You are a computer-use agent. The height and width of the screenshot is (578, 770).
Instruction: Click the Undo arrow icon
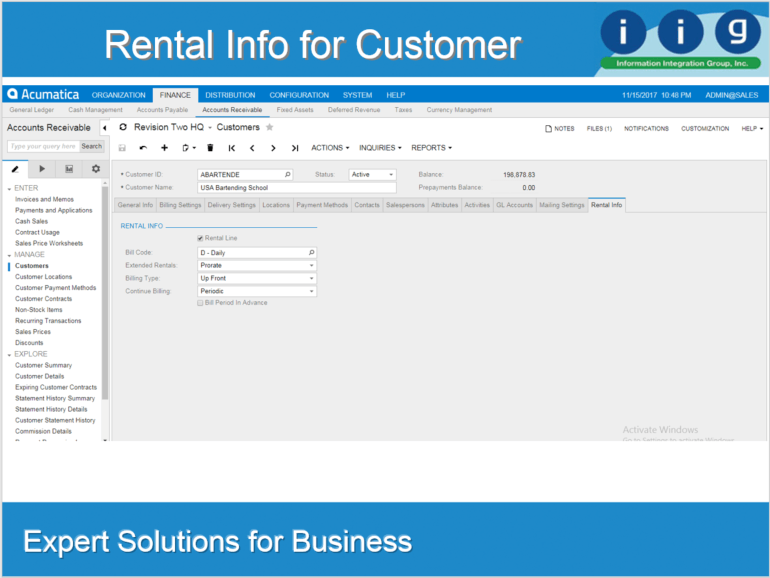click(x=143, y=148)
